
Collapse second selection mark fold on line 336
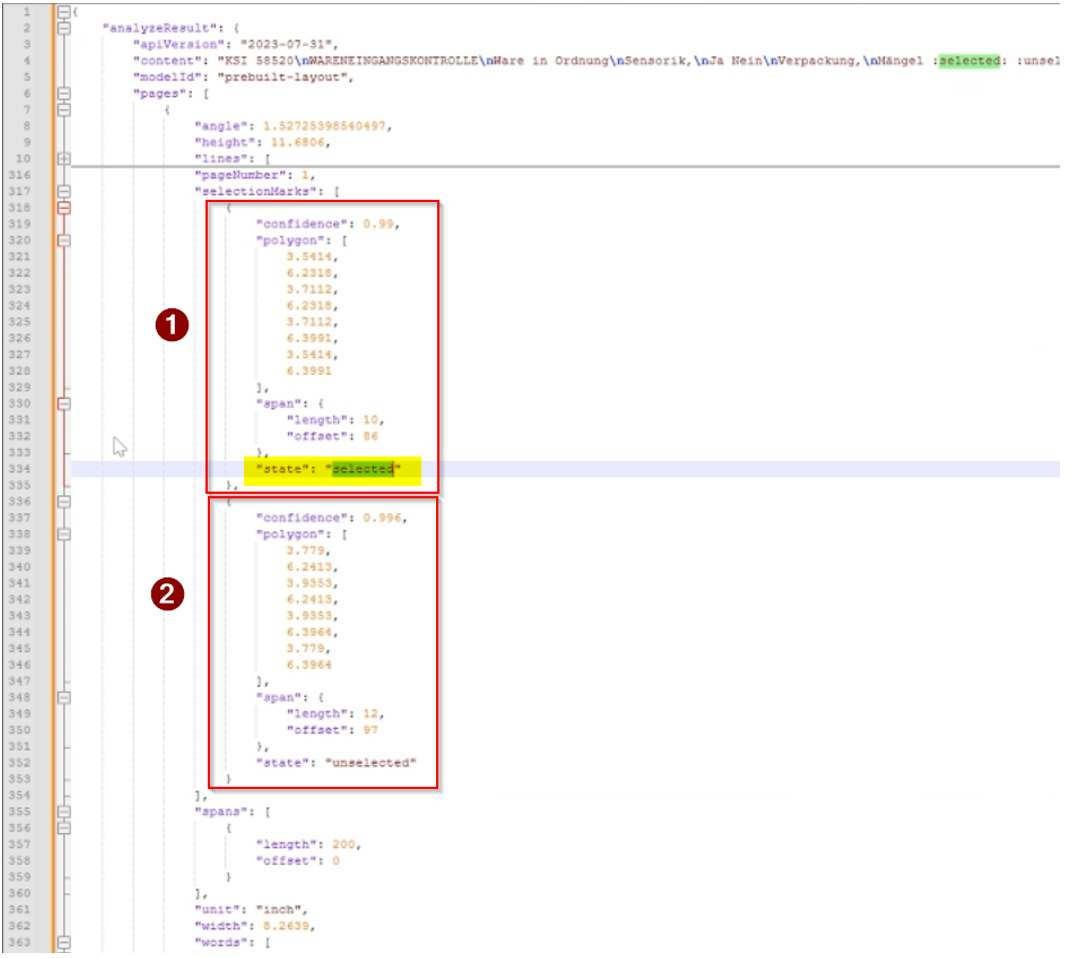[64, 501]
